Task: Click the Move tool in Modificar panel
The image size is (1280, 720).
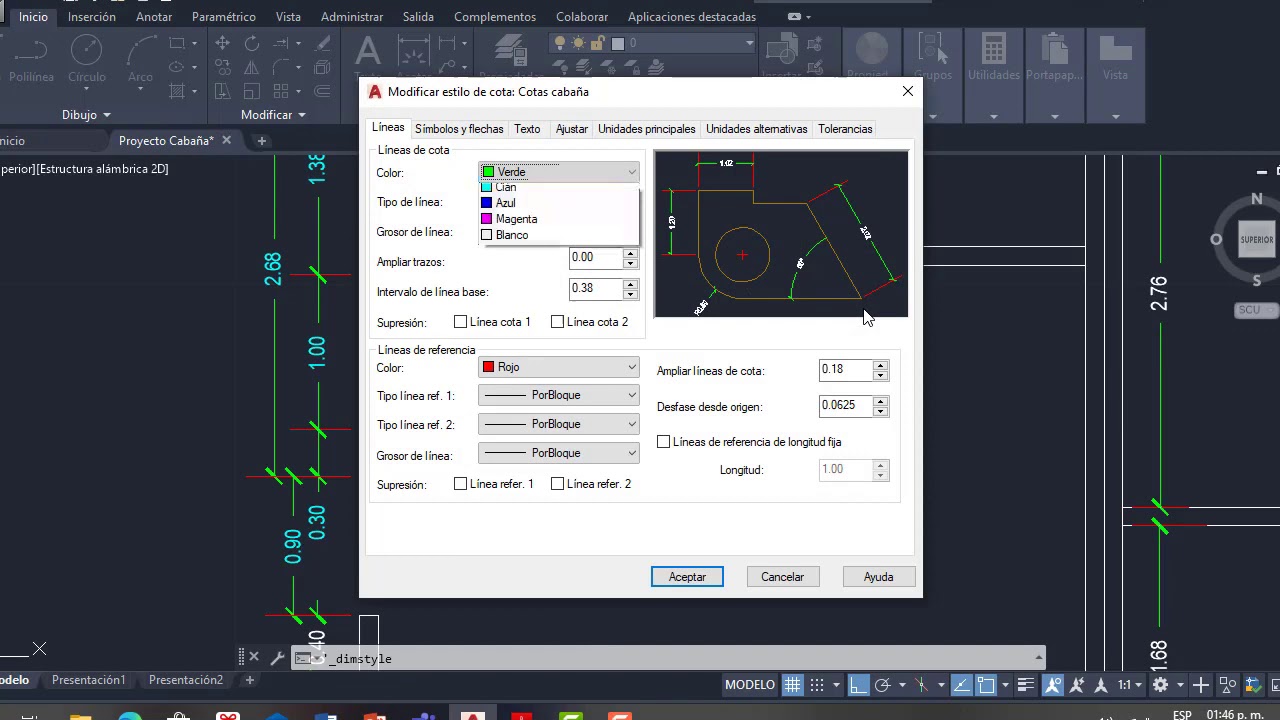Action: (223, 43)
